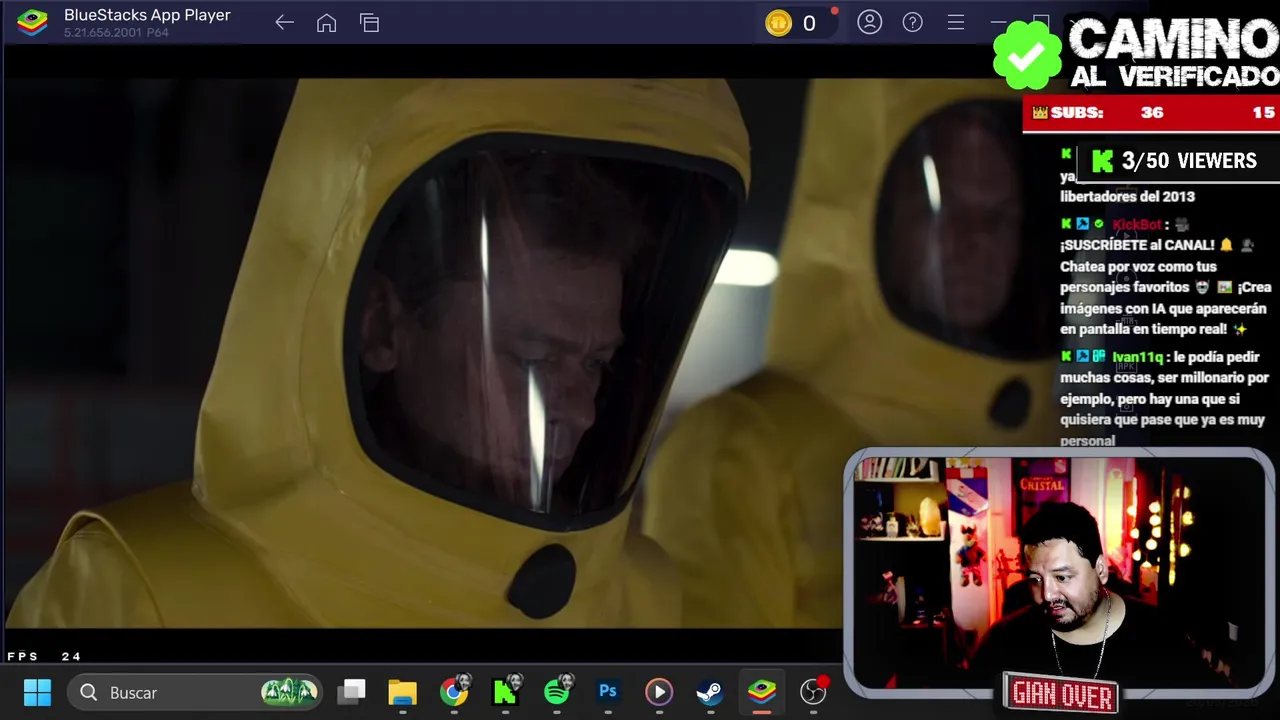Image resolution: width=1280 pixels, height=720 pixels.
Task: Switch to Google Chrome on the taskbar
Action: [x=455, y=691]
